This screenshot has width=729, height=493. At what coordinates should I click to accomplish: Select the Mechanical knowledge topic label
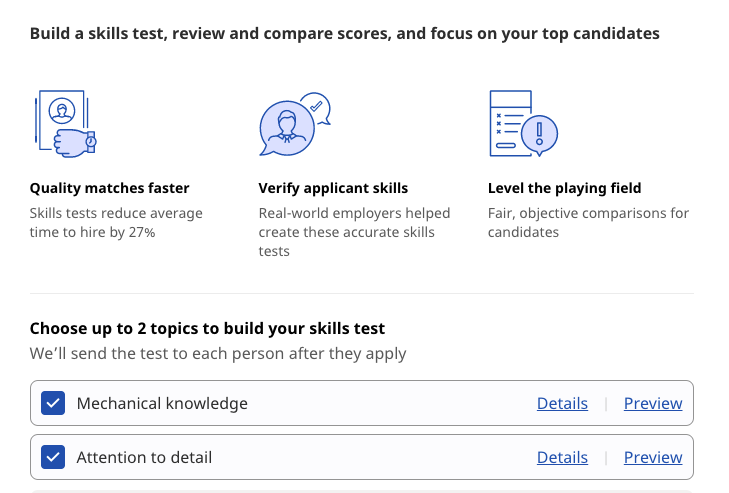tap(162, 403)
